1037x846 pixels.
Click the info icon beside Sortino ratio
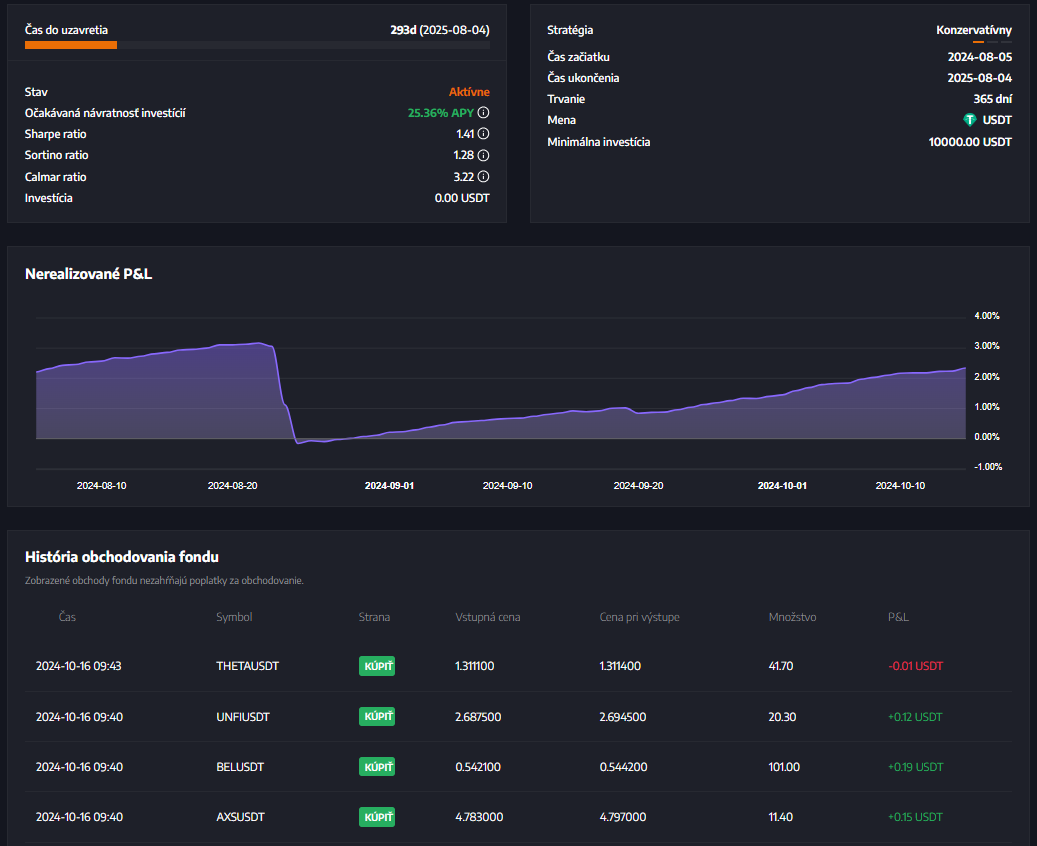click(484, 156)
